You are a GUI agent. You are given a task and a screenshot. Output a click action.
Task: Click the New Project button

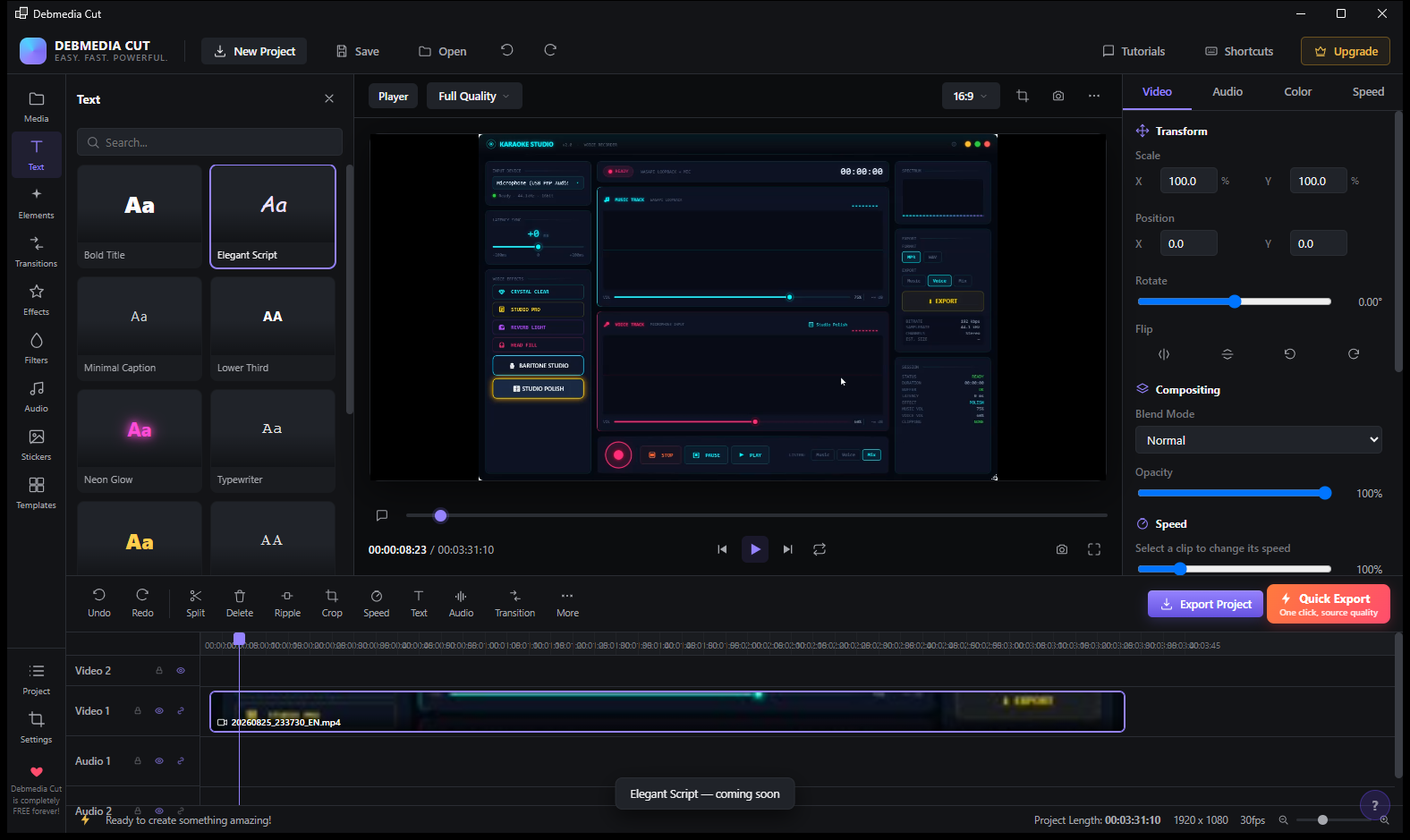click(x=254, y=51)
